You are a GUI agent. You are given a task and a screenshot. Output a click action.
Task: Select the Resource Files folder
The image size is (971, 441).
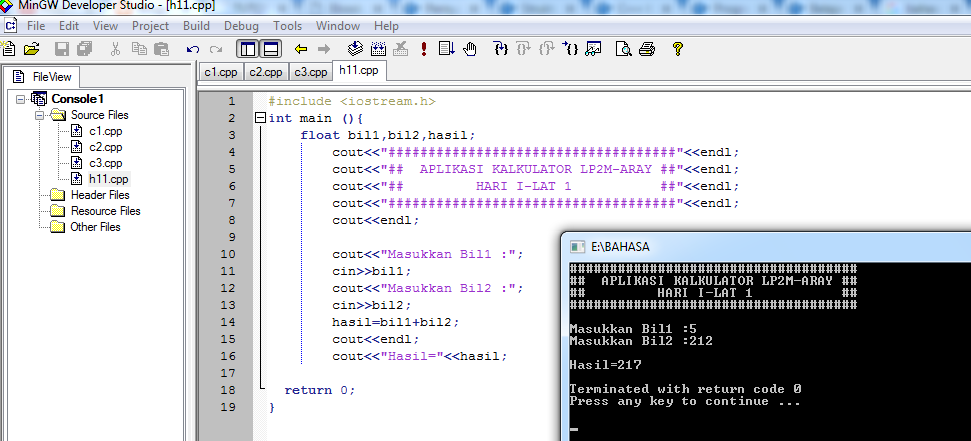[106, 211]
